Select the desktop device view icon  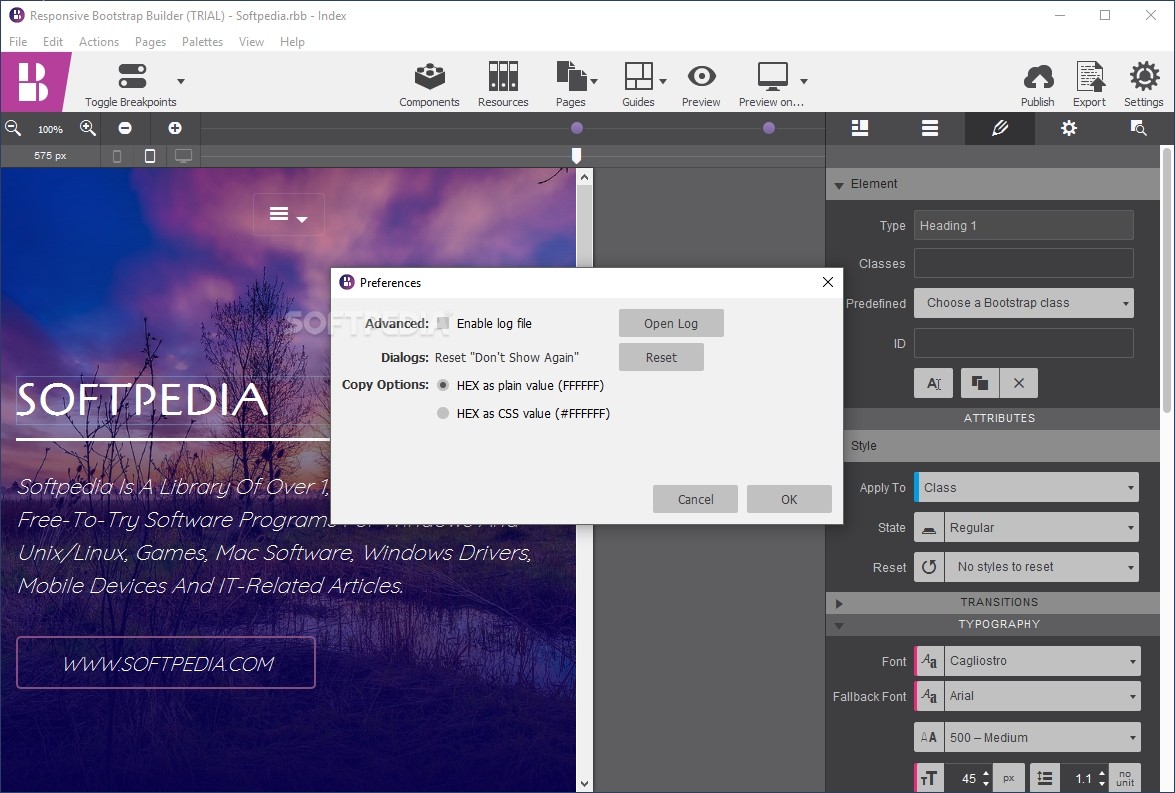(x=184, y=156)
